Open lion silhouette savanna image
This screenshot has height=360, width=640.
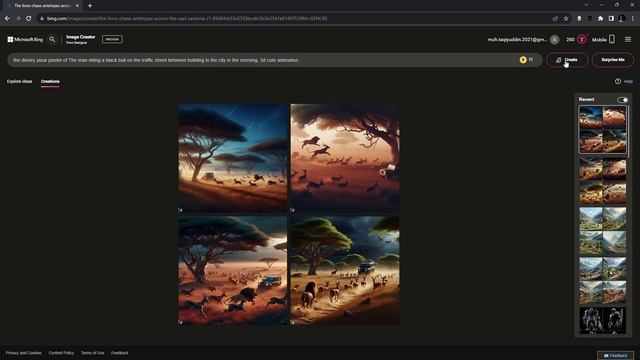[x=345, y=158]
